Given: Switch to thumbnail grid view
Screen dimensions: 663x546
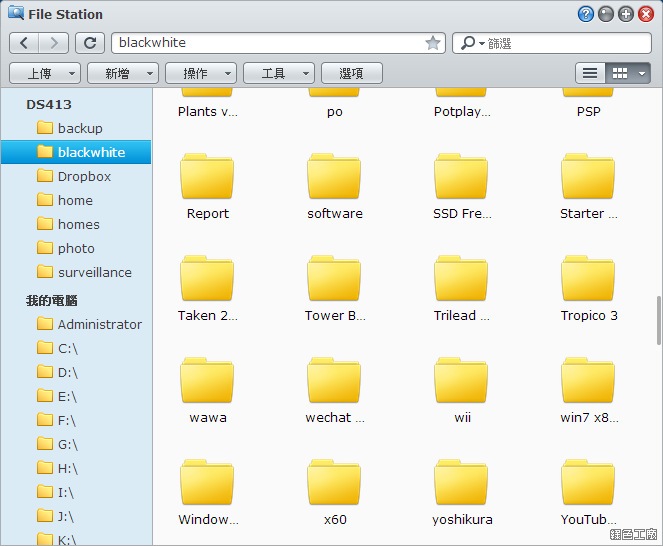Looking at the screenshot, I should (620, 73).
